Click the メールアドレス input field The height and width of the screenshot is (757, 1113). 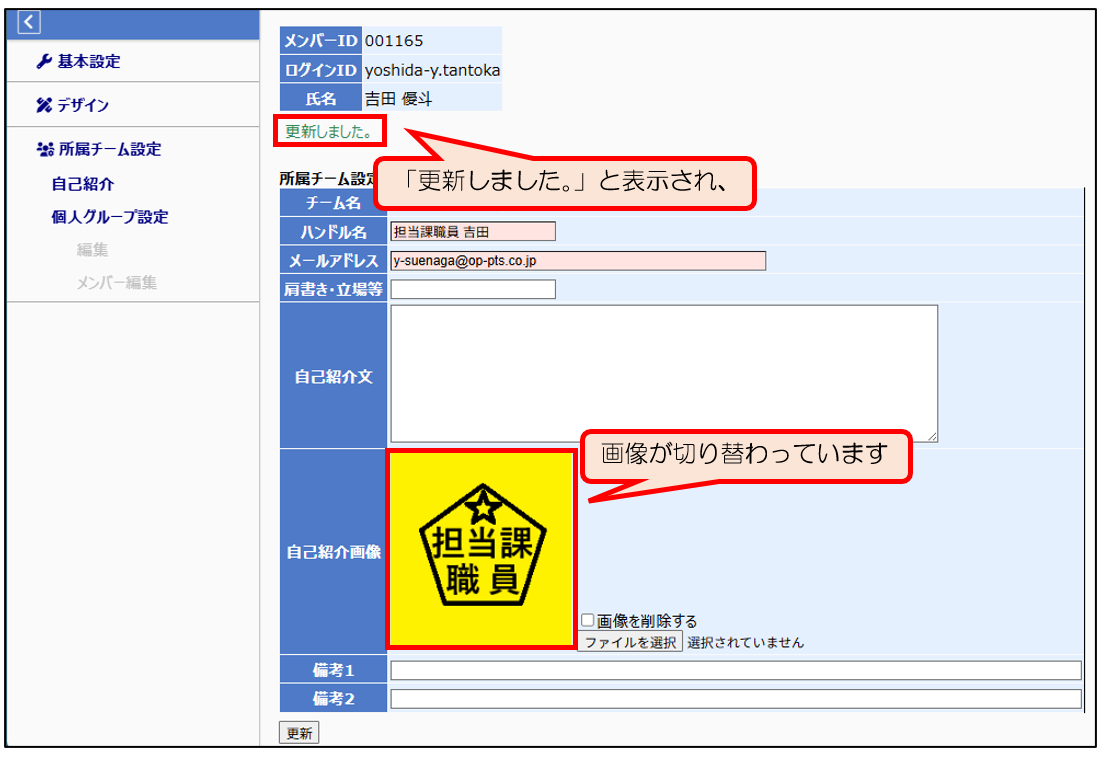point(577,261)
